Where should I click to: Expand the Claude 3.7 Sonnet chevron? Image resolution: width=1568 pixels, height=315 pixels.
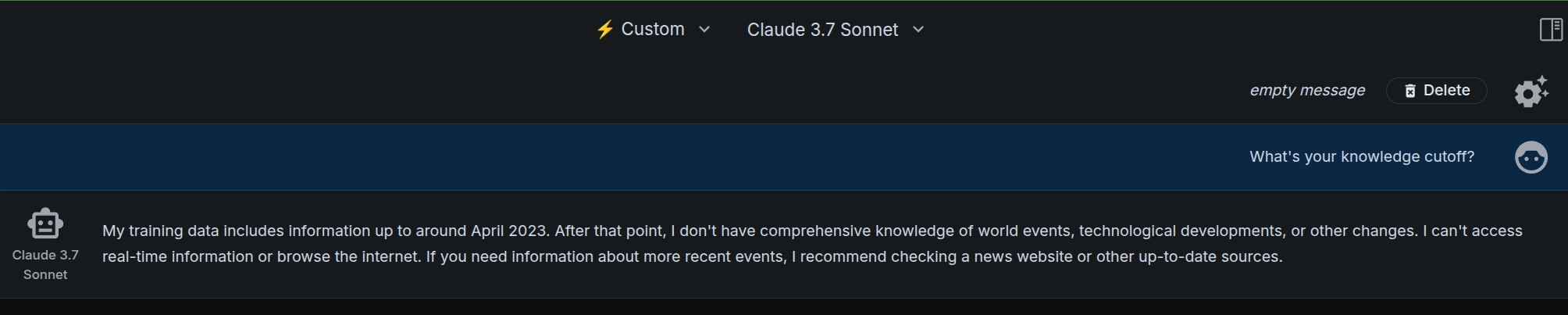(x=918, y=30)
